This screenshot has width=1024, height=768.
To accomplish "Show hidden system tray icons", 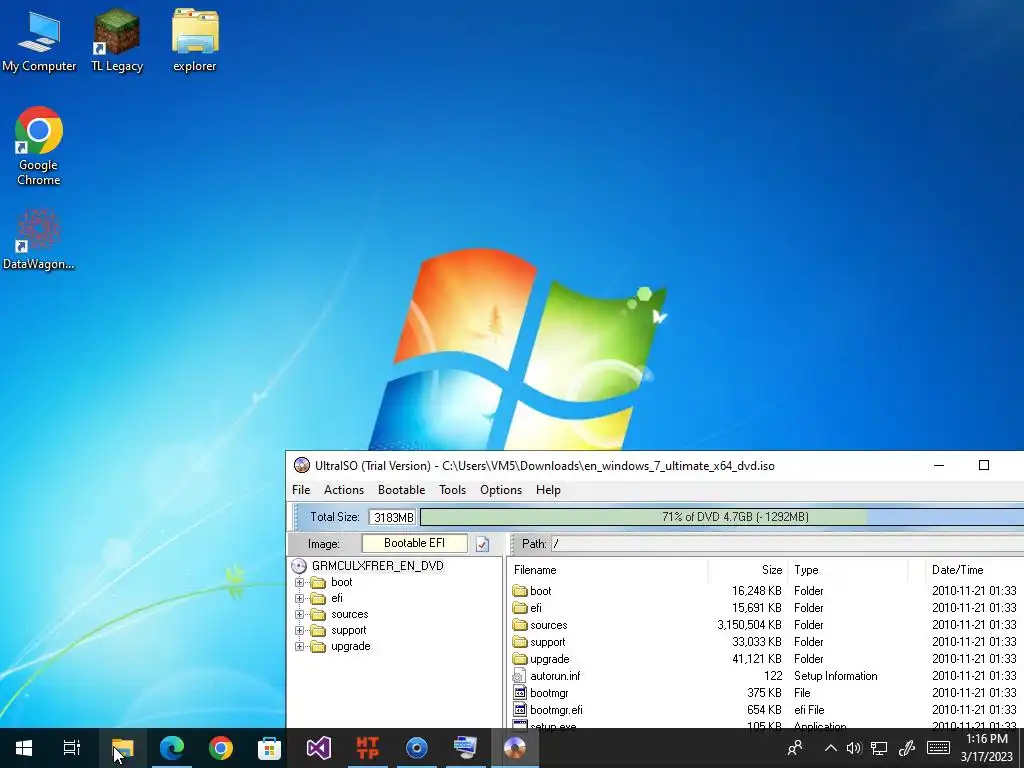I will point(830,748).
